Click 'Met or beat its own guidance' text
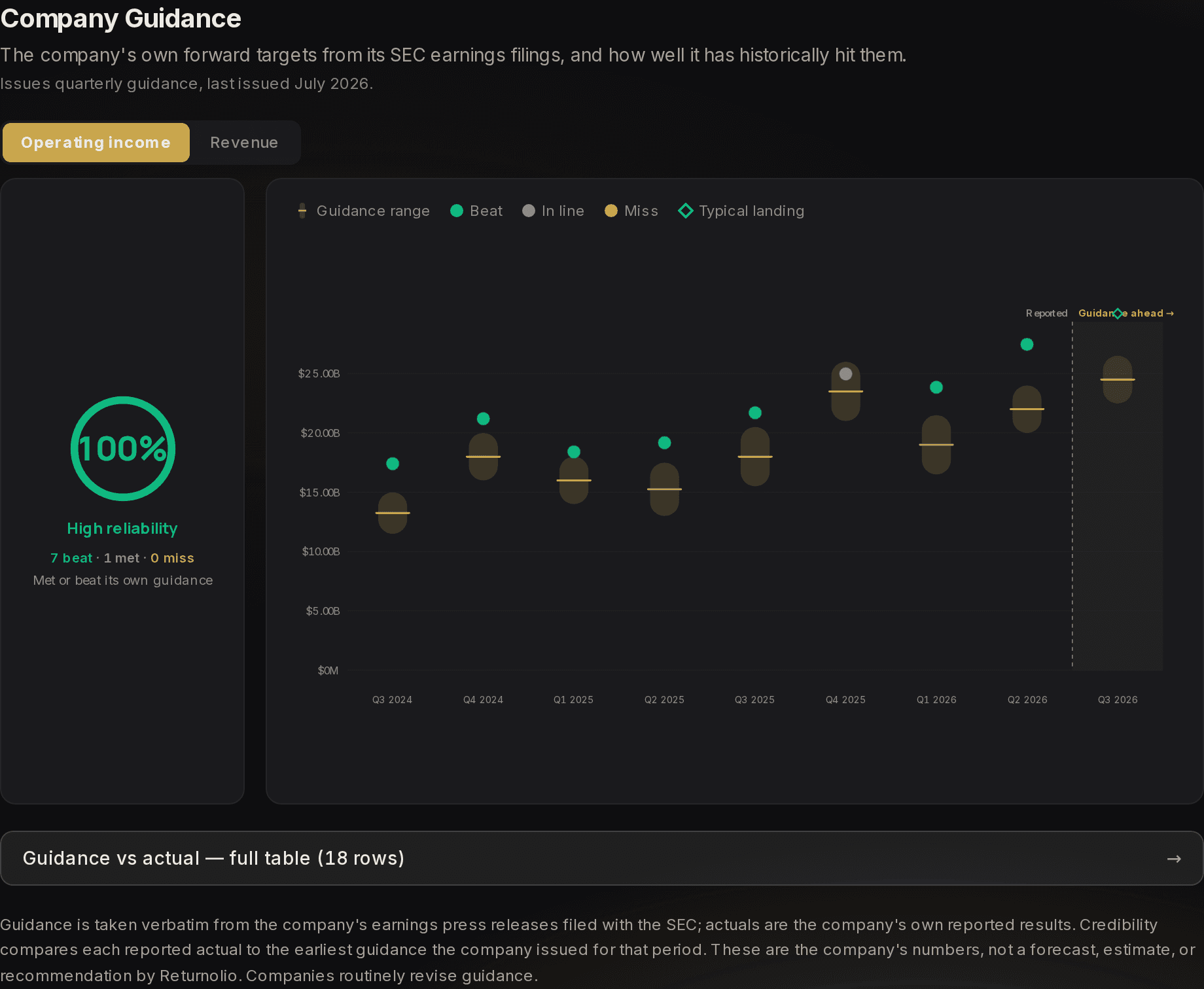1204x989 pixels. click(x=123, y=580)
